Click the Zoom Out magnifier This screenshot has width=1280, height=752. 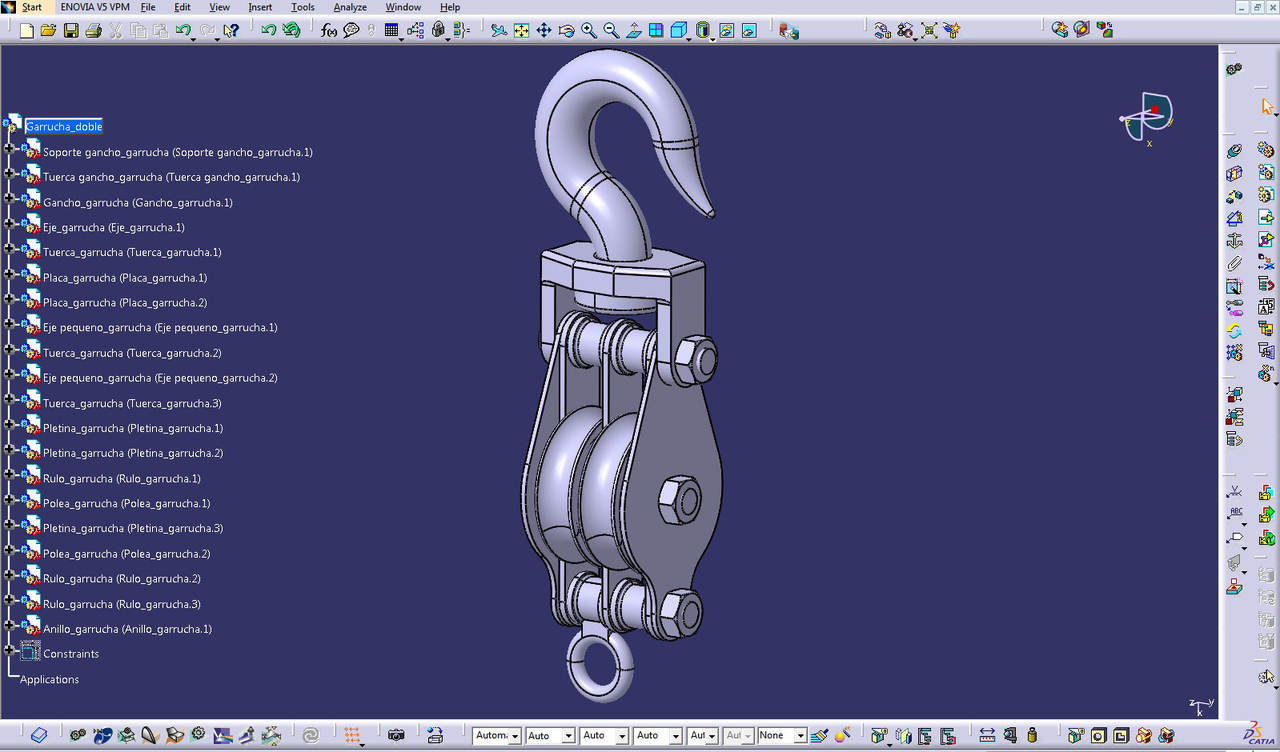coord(611,31)
